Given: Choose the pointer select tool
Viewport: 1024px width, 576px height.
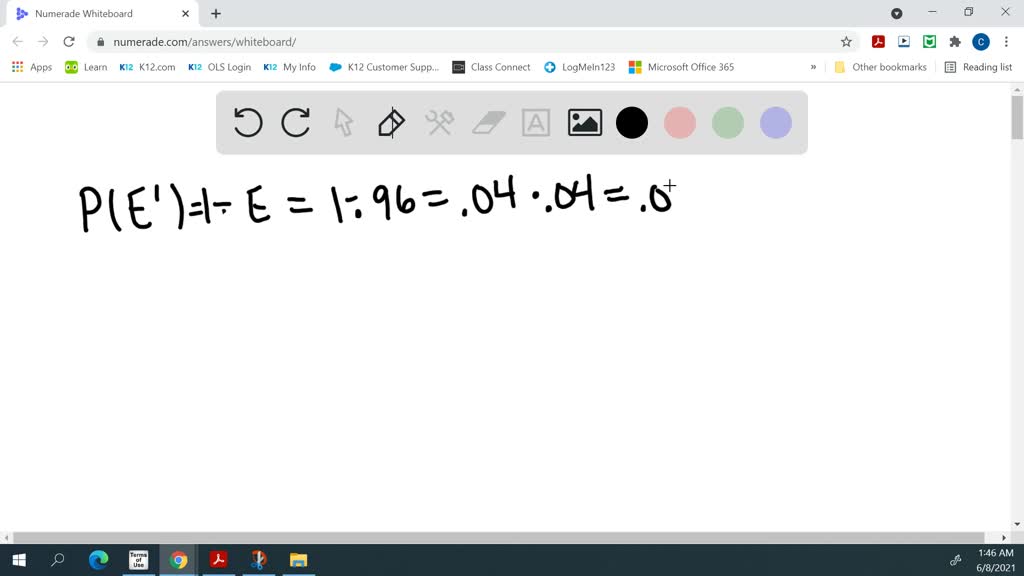Looking at the screenshot, I should pyautogui.click(x=344, y=123).
